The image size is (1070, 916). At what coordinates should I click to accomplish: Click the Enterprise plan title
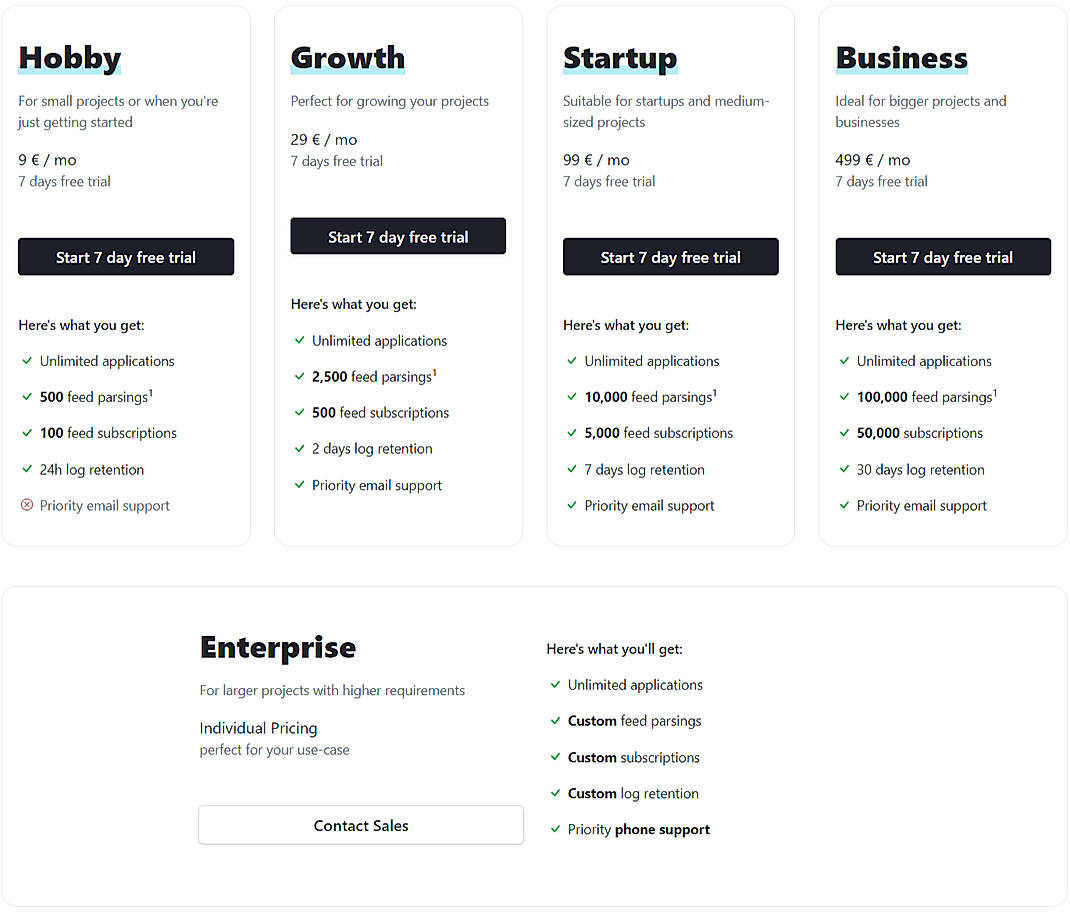tap(278, 647)
